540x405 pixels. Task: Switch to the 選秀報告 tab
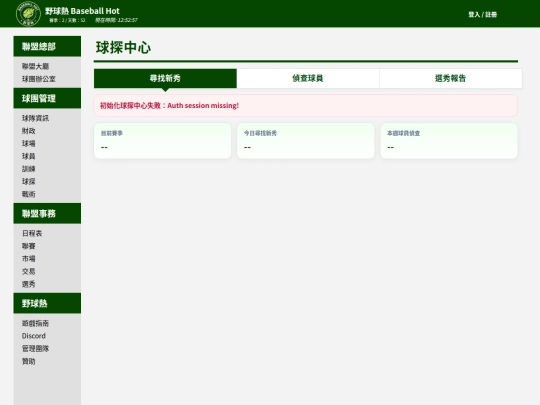[450, 78]
